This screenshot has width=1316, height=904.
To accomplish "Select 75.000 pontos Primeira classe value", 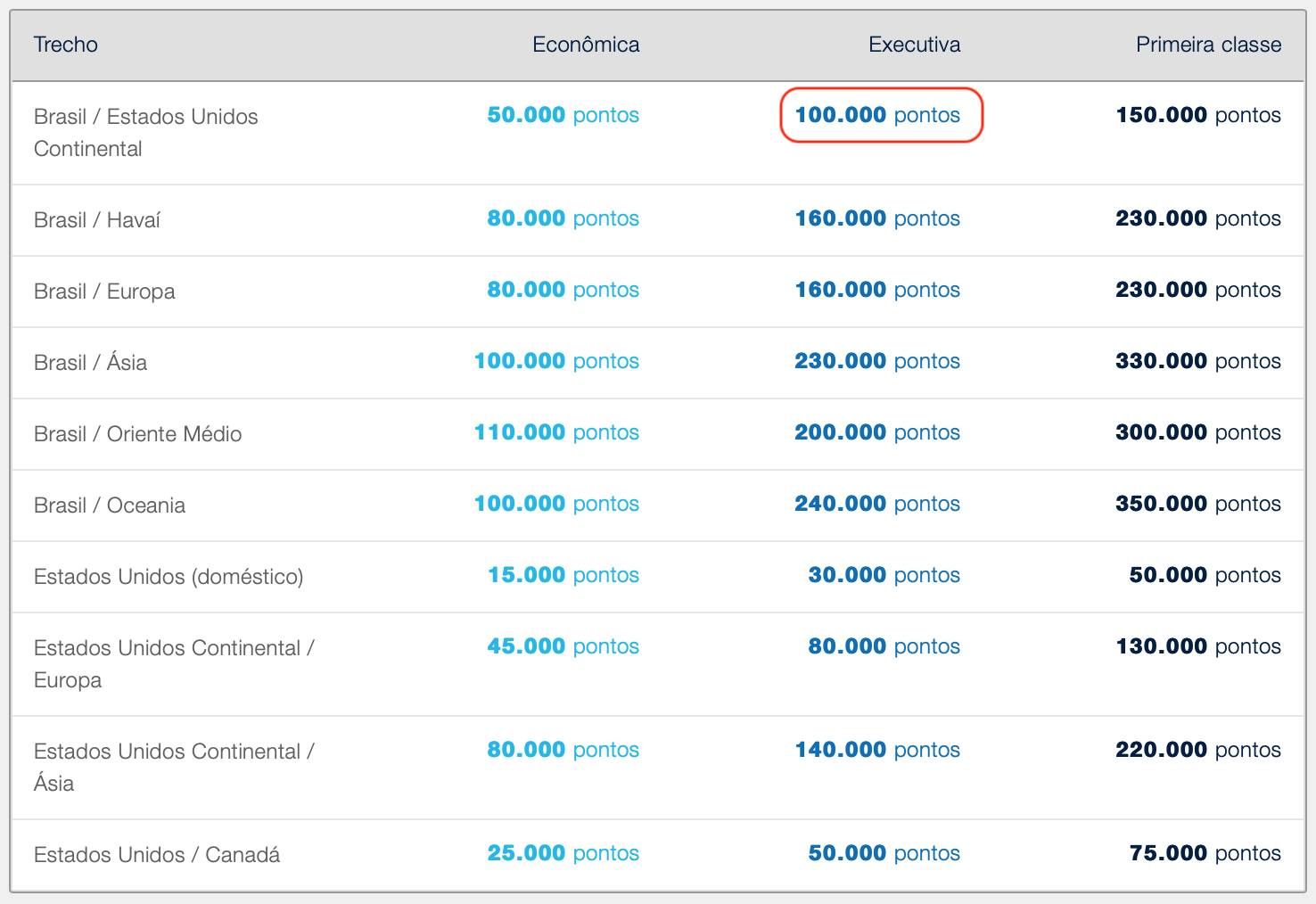I will coord(1205,853).
